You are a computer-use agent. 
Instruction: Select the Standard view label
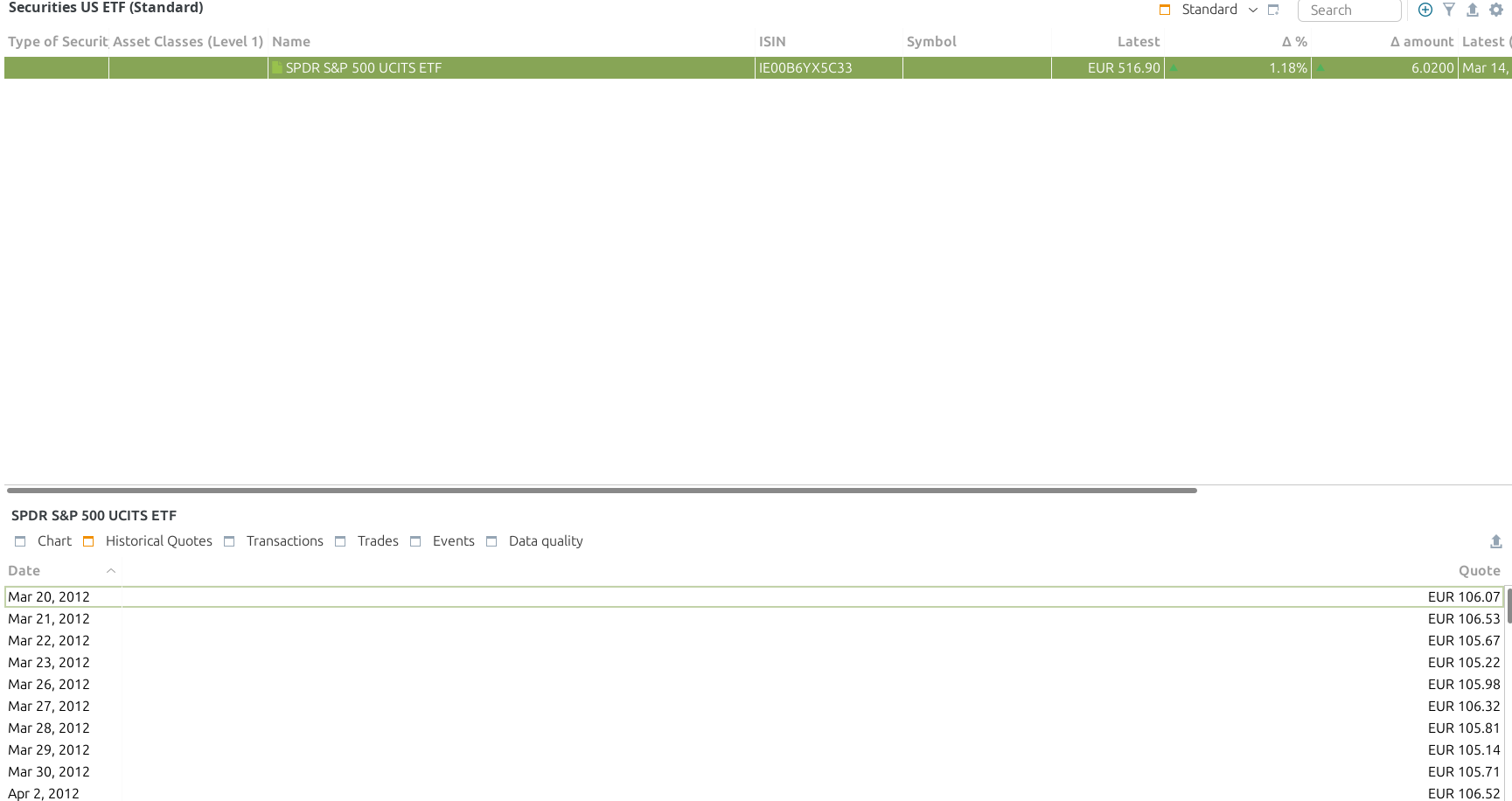coord(1209,10)
